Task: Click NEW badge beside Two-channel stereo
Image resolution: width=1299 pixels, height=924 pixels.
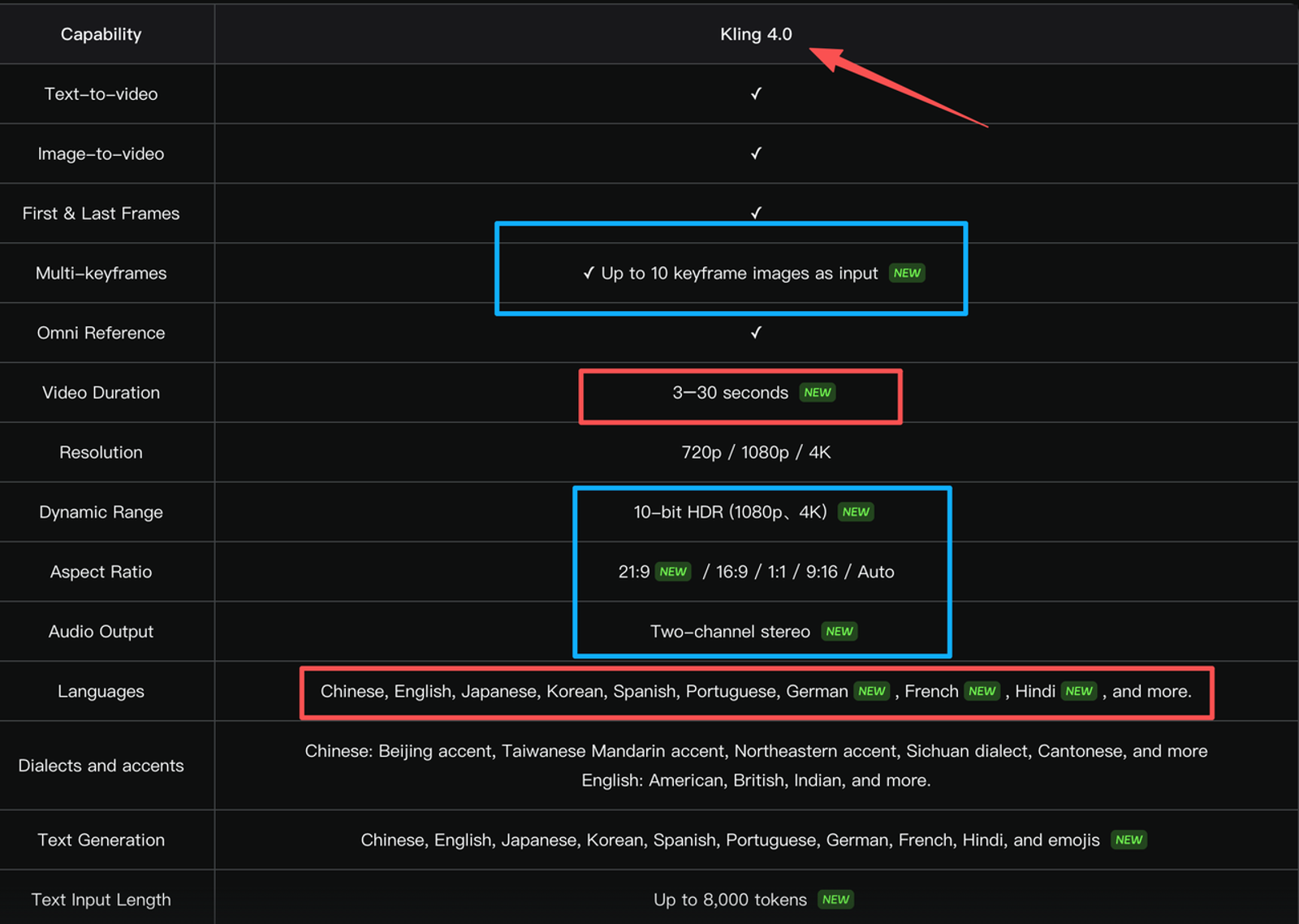Action: (839, 632)
